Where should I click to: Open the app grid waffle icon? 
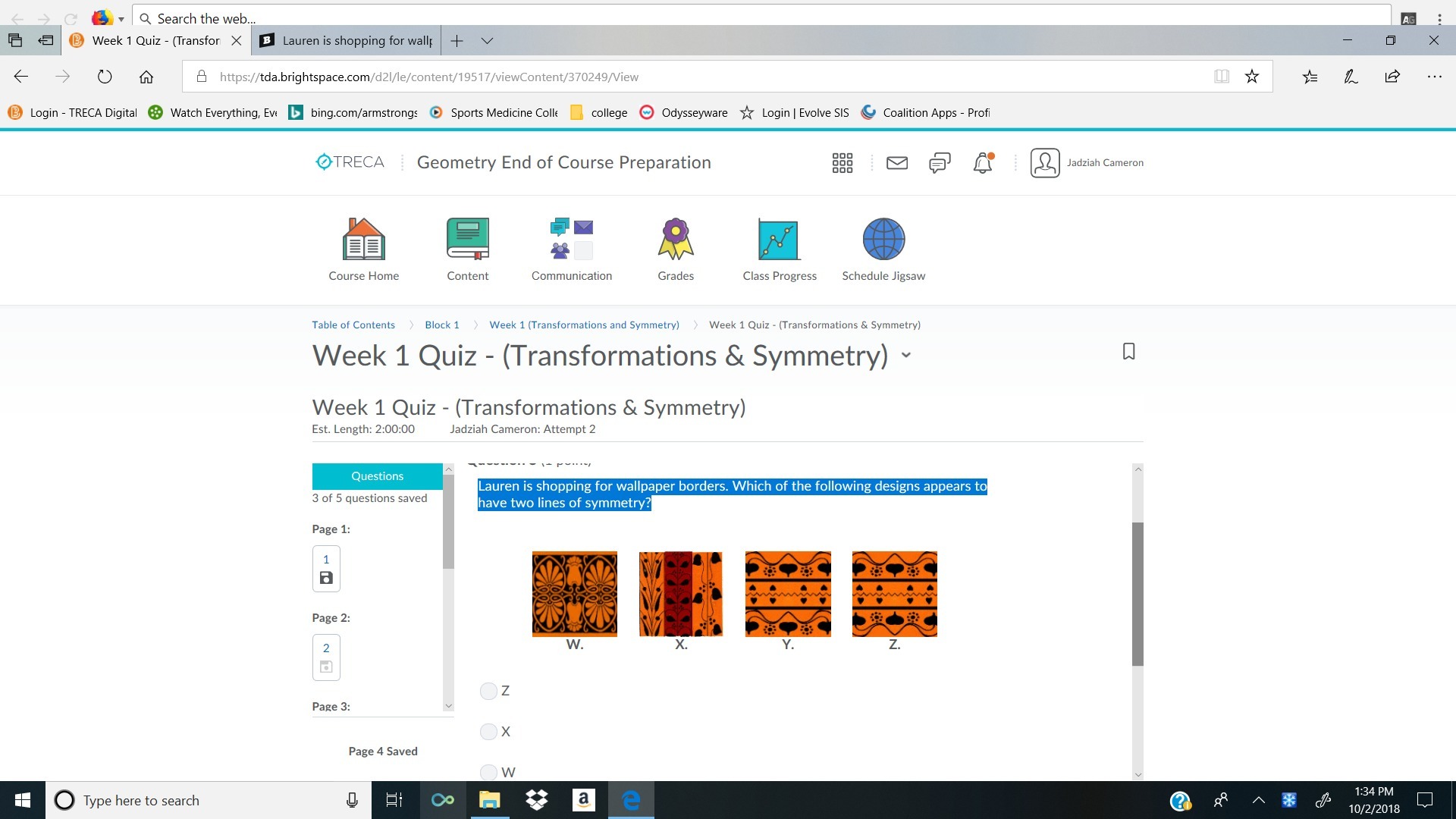[842, 162]
